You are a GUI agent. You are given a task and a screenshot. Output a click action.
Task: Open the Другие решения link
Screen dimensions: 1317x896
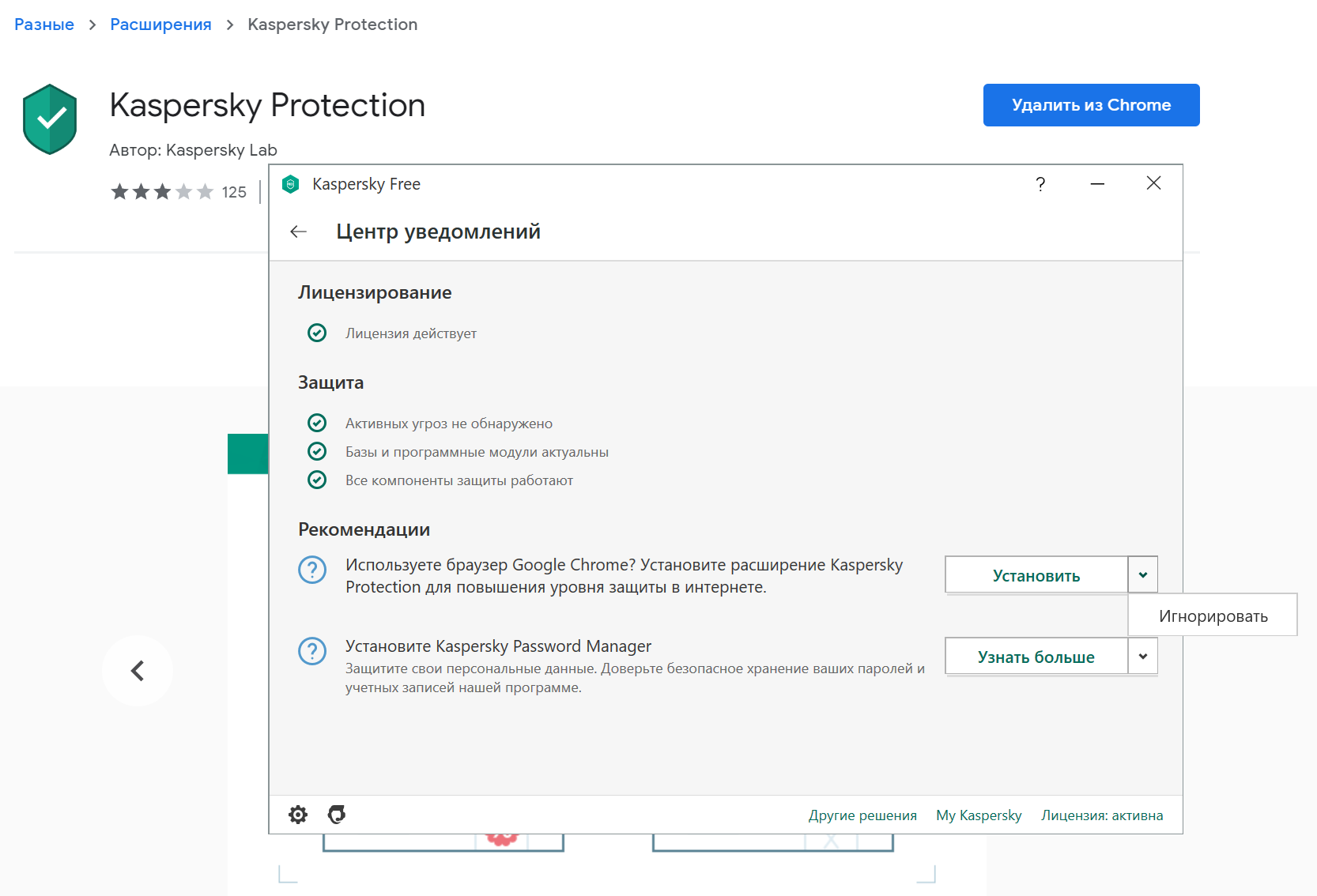point(862,815)
